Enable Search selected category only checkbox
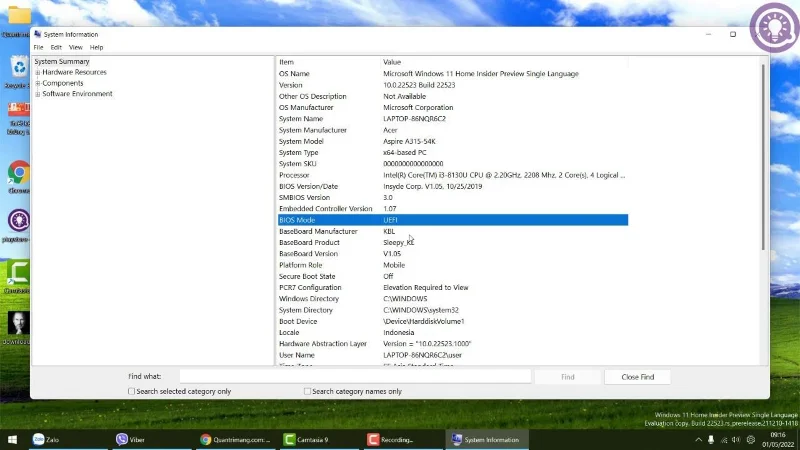 131,391
